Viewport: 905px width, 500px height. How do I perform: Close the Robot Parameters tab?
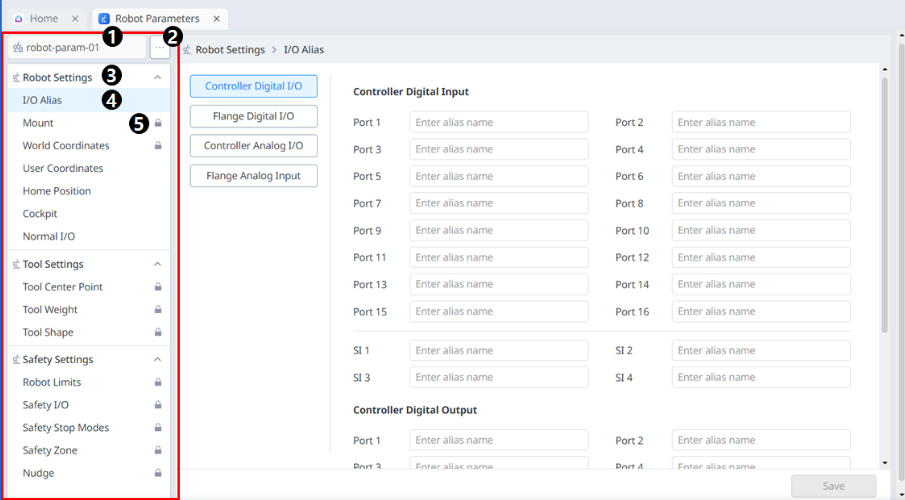[x=216, y=18]
